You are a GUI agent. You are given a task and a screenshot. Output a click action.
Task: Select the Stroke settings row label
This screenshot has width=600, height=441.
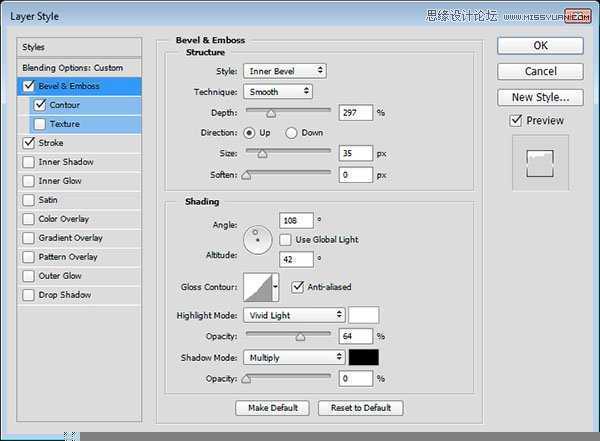[x=51, y=143]
